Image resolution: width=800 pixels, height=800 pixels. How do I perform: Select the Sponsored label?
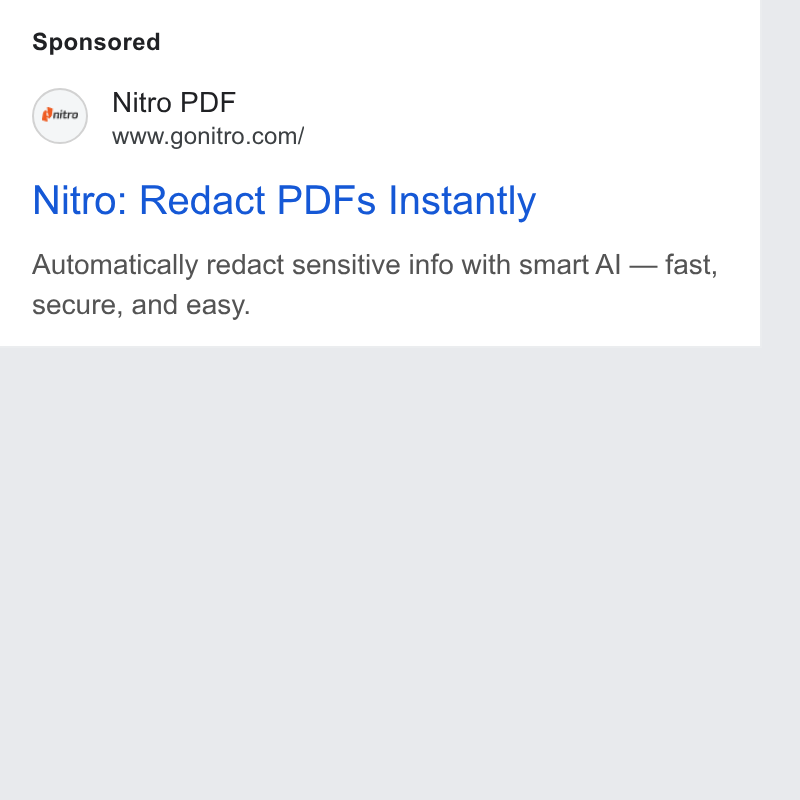pos(96,42)
